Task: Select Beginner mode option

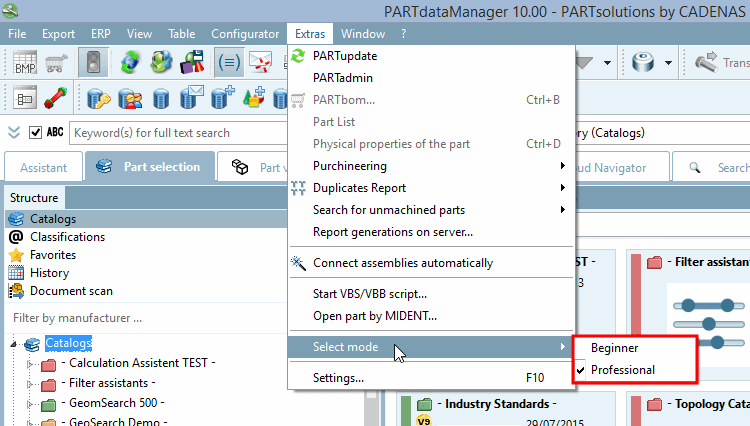Action: pyautogui.click(x=614, y=348)
